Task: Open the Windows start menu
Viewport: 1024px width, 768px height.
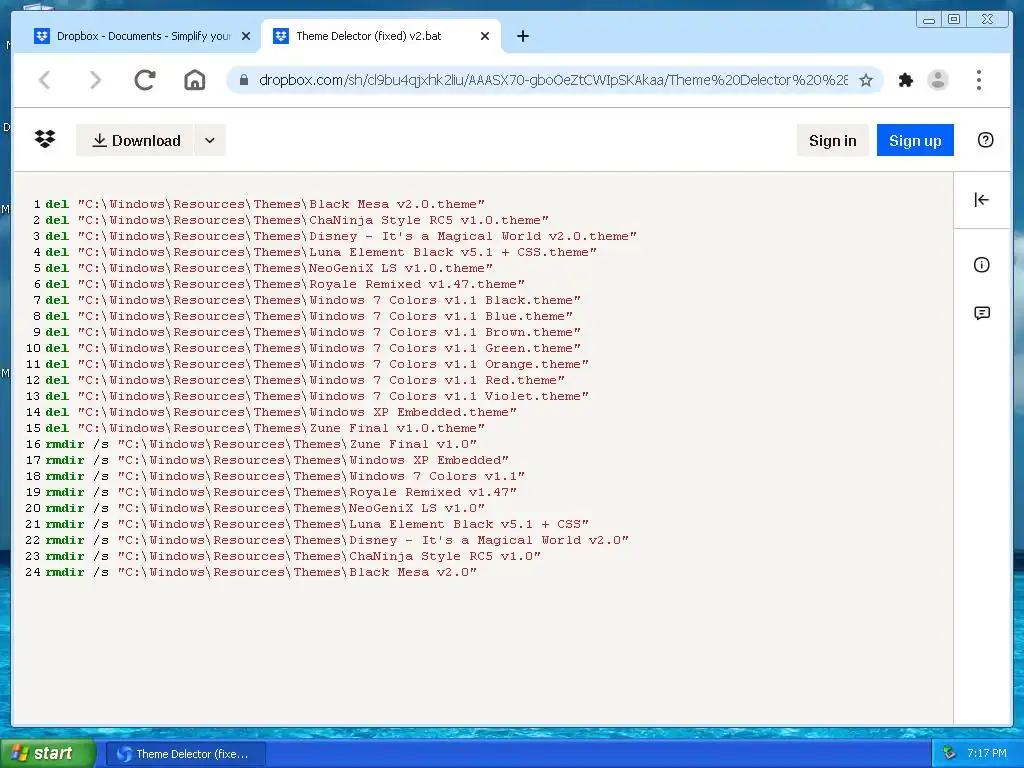Action: pos(48,753)
